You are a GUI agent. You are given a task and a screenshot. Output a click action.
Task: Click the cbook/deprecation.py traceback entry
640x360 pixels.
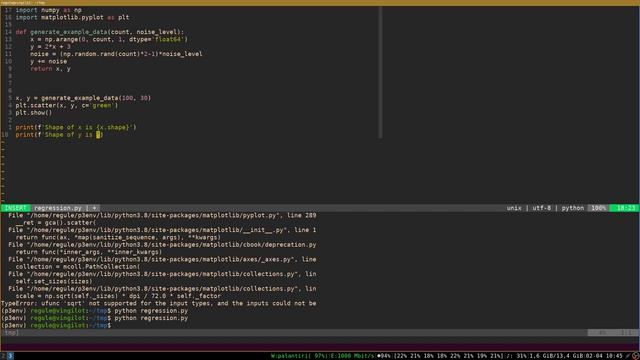click(162, 245)
